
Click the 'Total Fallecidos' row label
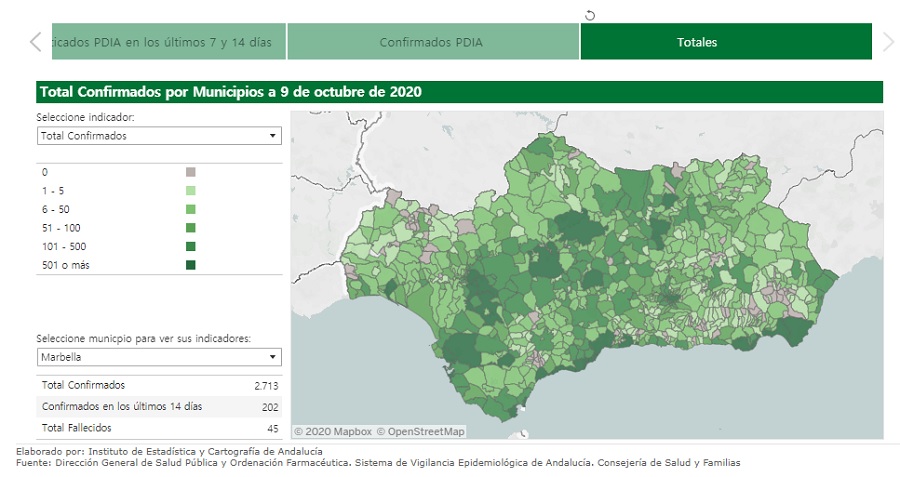(x=76, y=428)
